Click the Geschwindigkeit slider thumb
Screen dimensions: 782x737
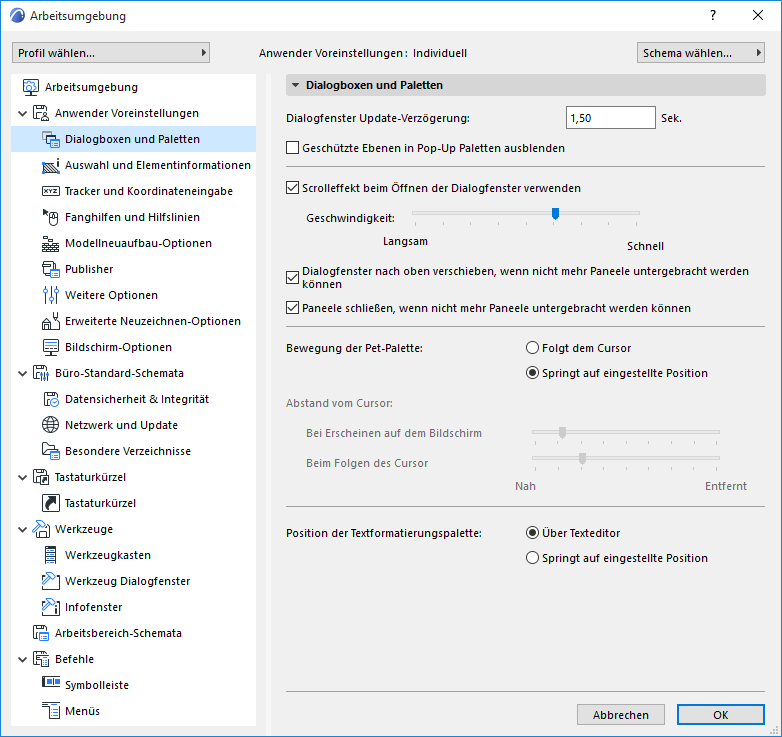coord(555,213)
